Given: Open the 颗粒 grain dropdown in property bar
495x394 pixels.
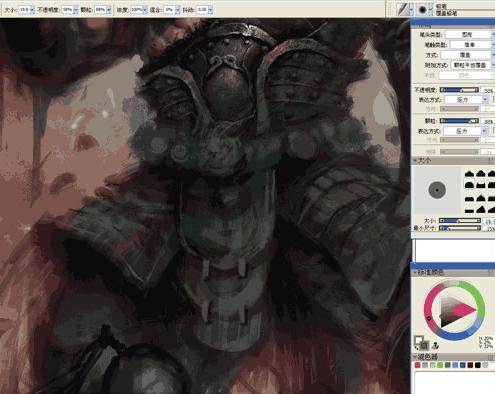Looking at the screenshot, I should [x=109, y=10].
